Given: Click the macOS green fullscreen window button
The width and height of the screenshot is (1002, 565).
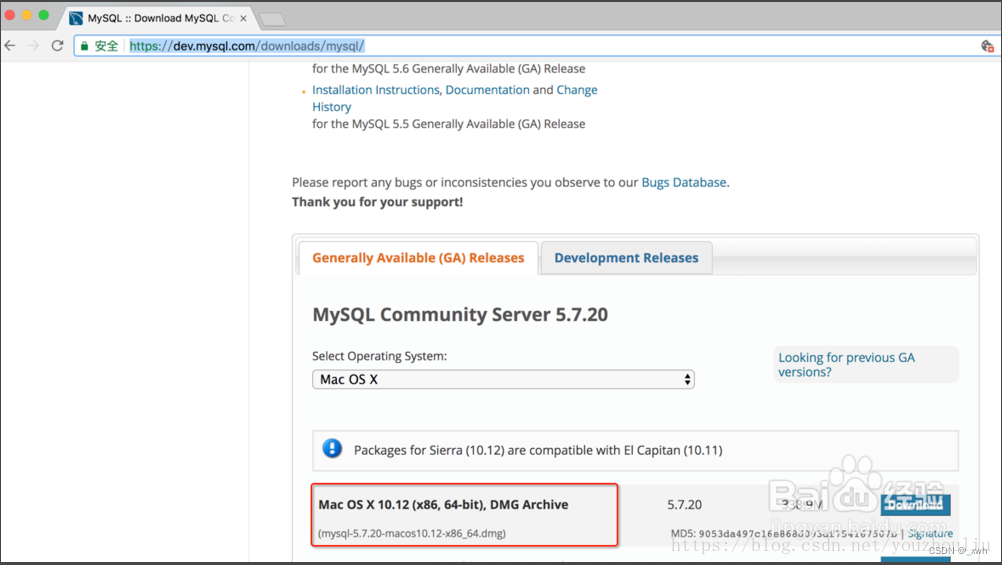Looking at the screenshot, I should (43, 15).
